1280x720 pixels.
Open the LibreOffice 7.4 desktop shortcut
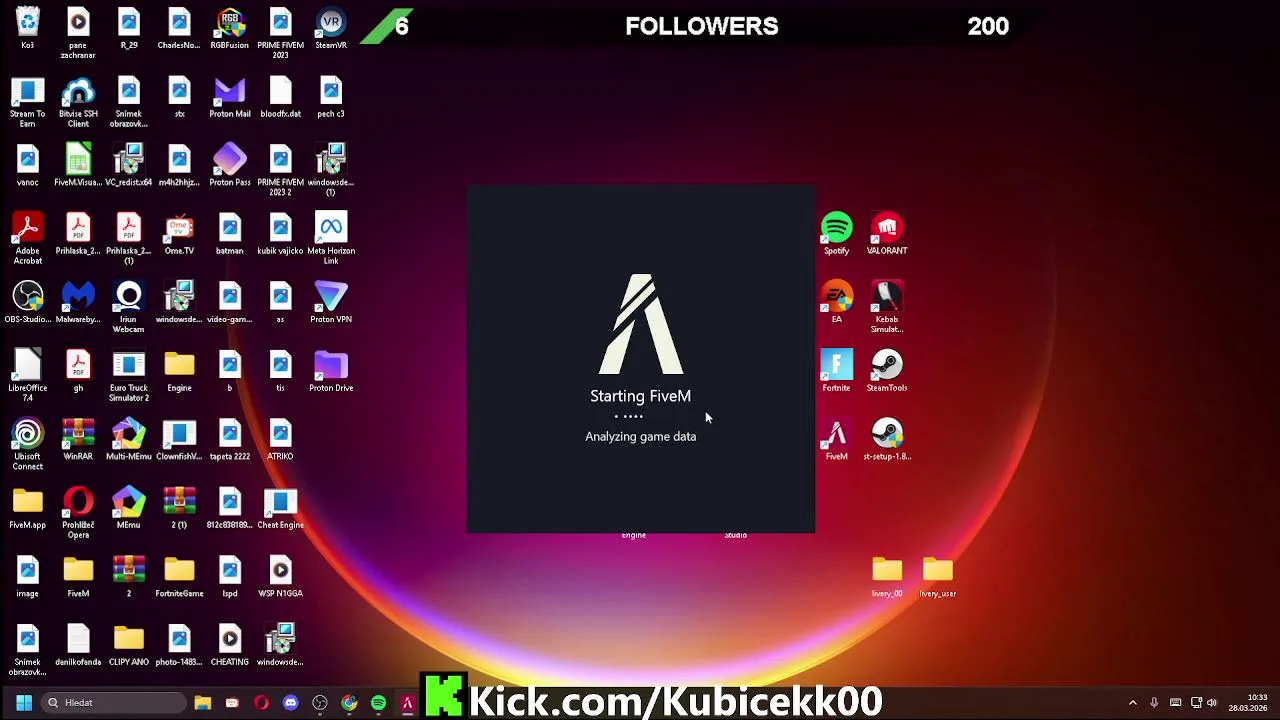(x=28, y=376)
